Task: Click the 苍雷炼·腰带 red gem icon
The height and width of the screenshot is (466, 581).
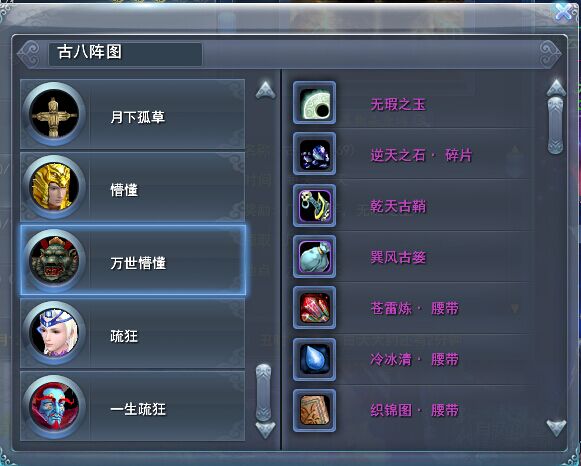Action: pos(314,307)
